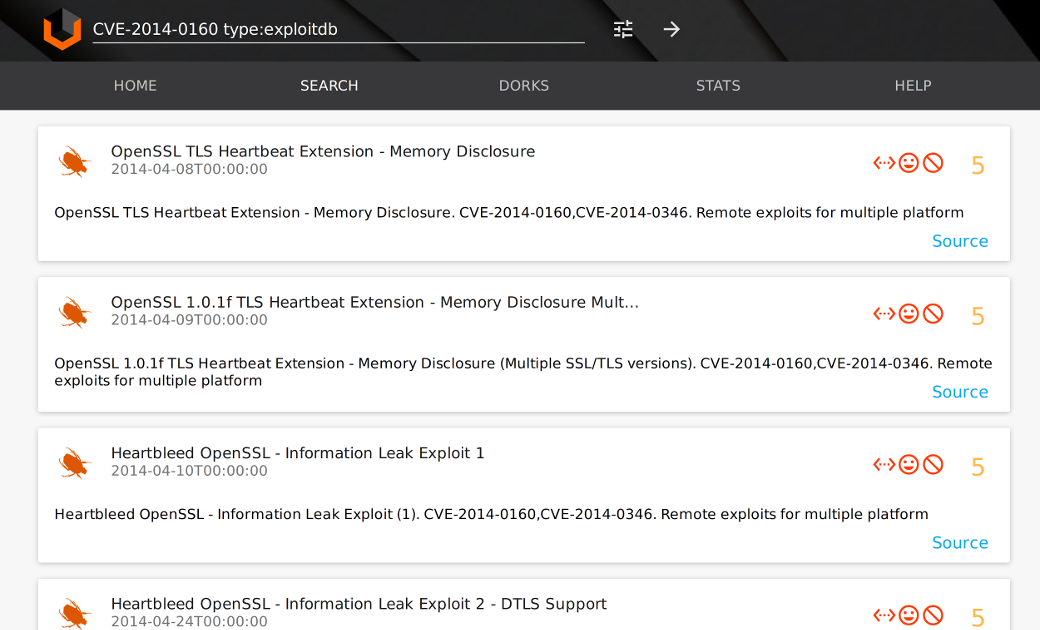The width and height of the screenshot is (1040, 630).
Task: Click bug icon of OpenSSL 1.0.1f result
Action: click(74, 312)
